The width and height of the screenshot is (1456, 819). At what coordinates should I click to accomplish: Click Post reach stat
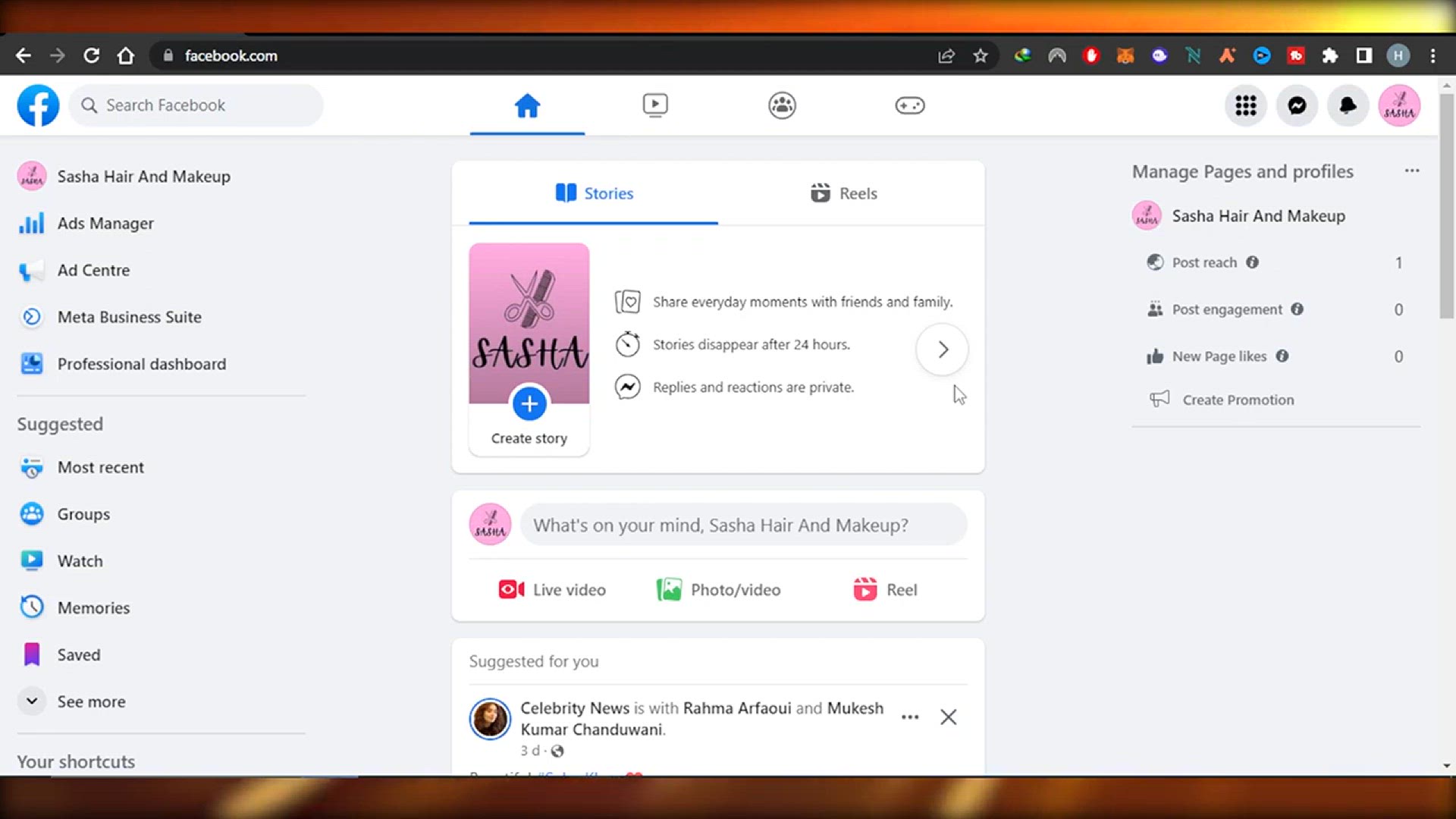coord(1204,262)
